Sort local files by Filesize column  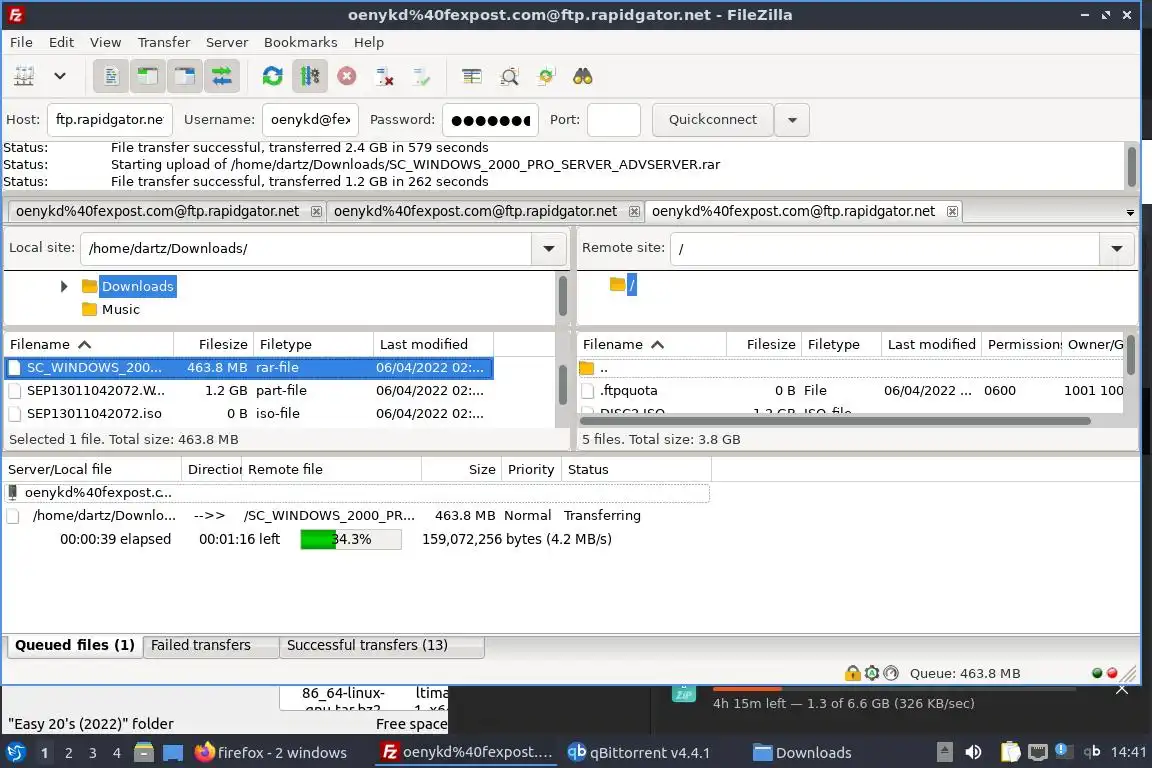click(214, 345)
